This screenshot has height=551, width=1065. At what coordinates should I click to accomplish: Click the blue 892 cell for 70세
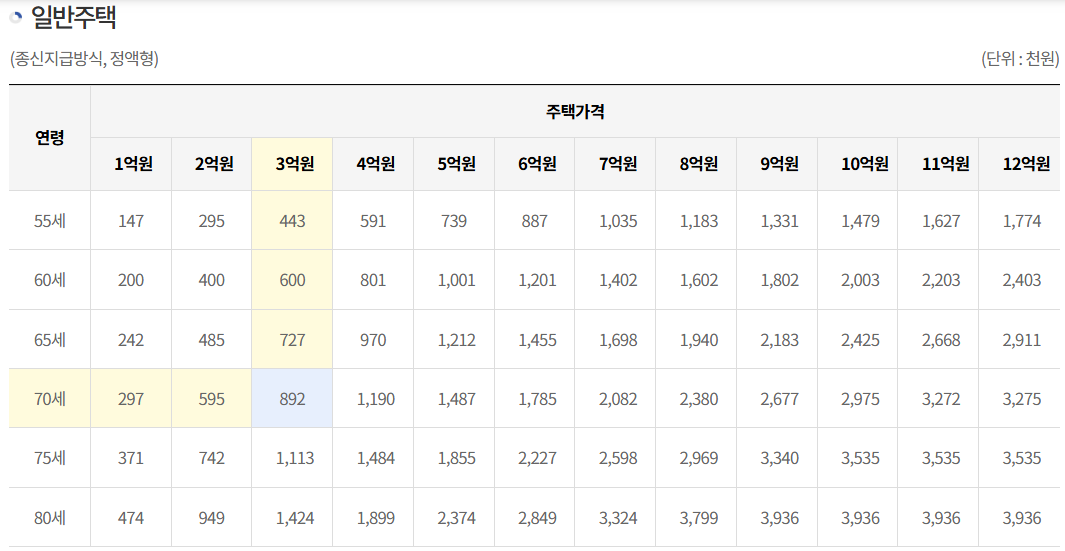pyautogui.click(x=292, y=399)
